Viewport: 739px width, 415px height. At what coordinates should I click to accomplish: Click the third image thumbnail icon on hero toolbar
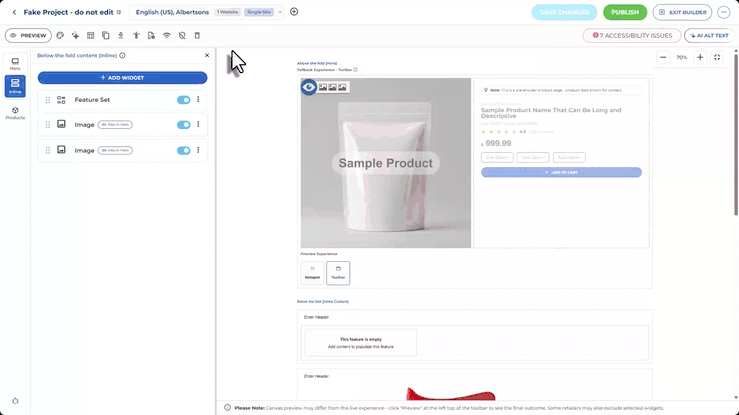tap(342, 87)
